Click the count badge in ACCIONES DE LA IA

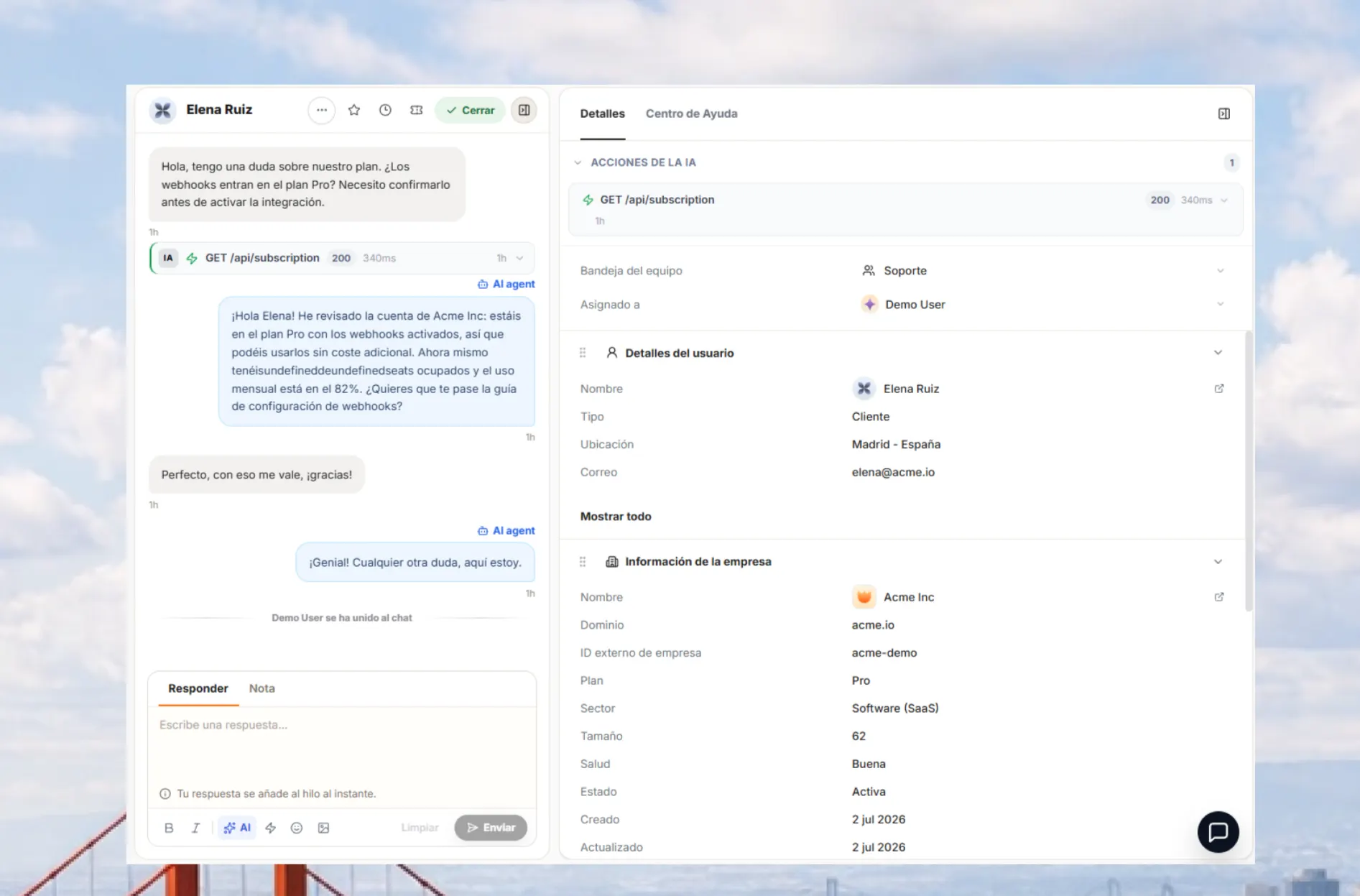coord(1231,162)
